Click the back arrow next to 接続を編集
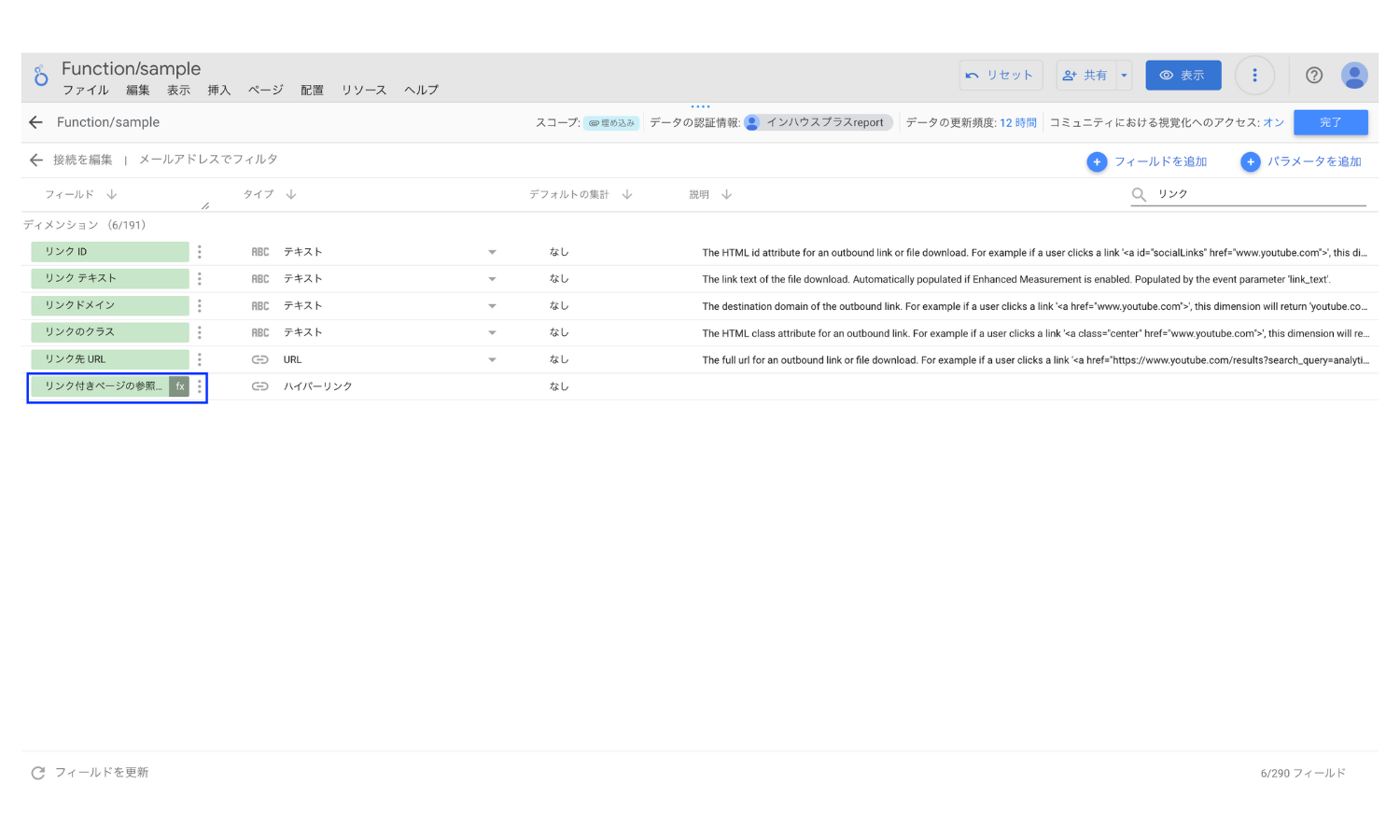The width and height of the screenshot is (1400, 840). (x=36, y=160)
